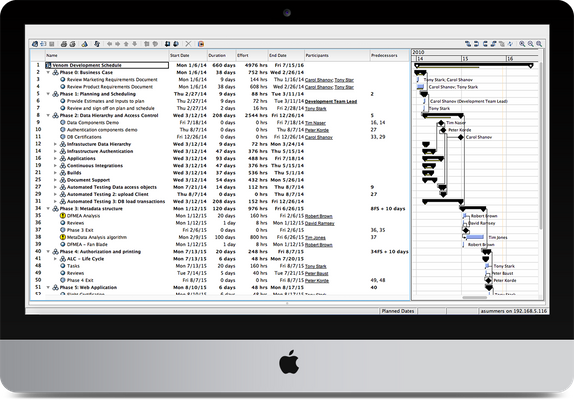Click the outdent left arrow icon
Screen dimensions: 574x400
(x=109, y=44)
